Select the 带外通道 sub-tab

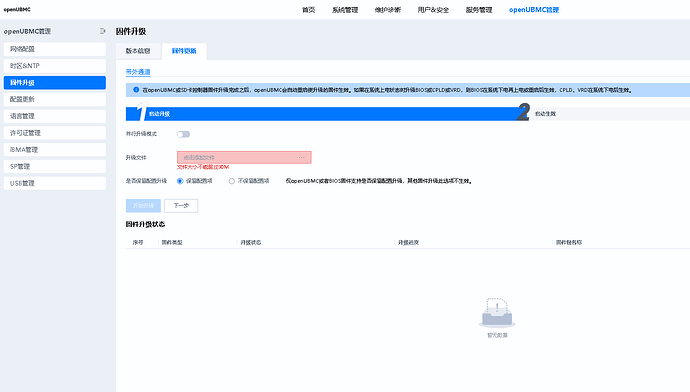(138, 72)
